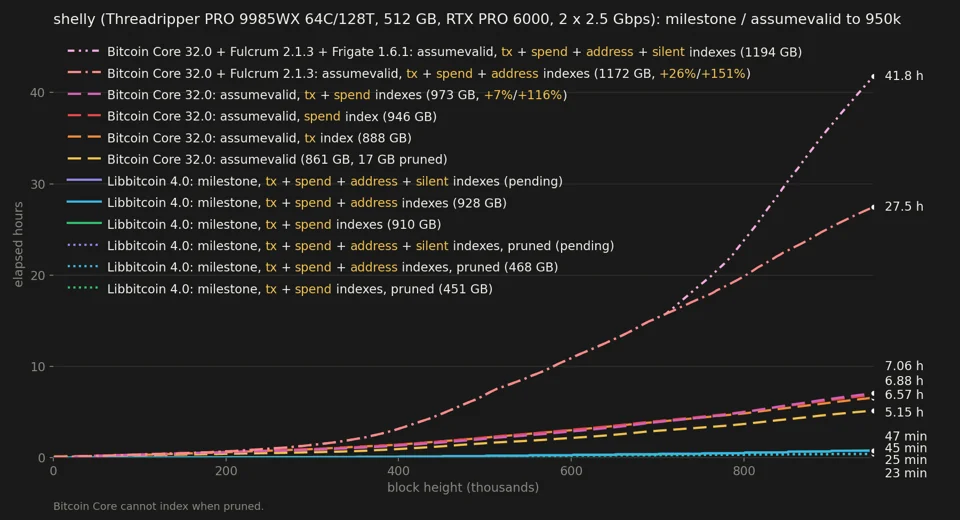Click the chart title mentioning shelly Threadripper
Screen dimensions: 960x520
[x=477, y=20]
